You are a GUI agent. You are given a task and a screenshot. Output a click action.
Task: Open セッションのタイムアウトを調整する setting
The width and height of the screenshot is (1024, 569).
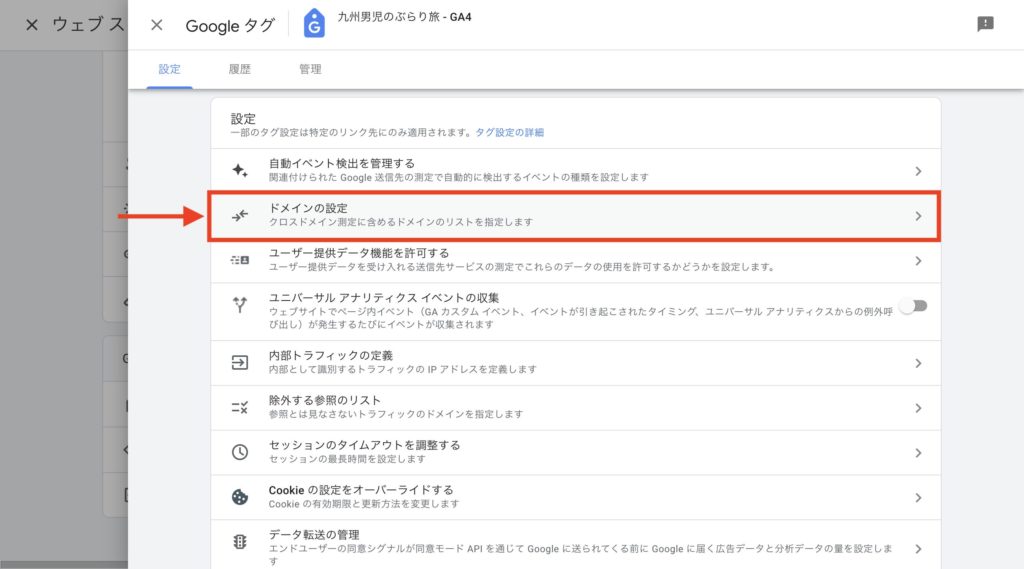point(575,452)
